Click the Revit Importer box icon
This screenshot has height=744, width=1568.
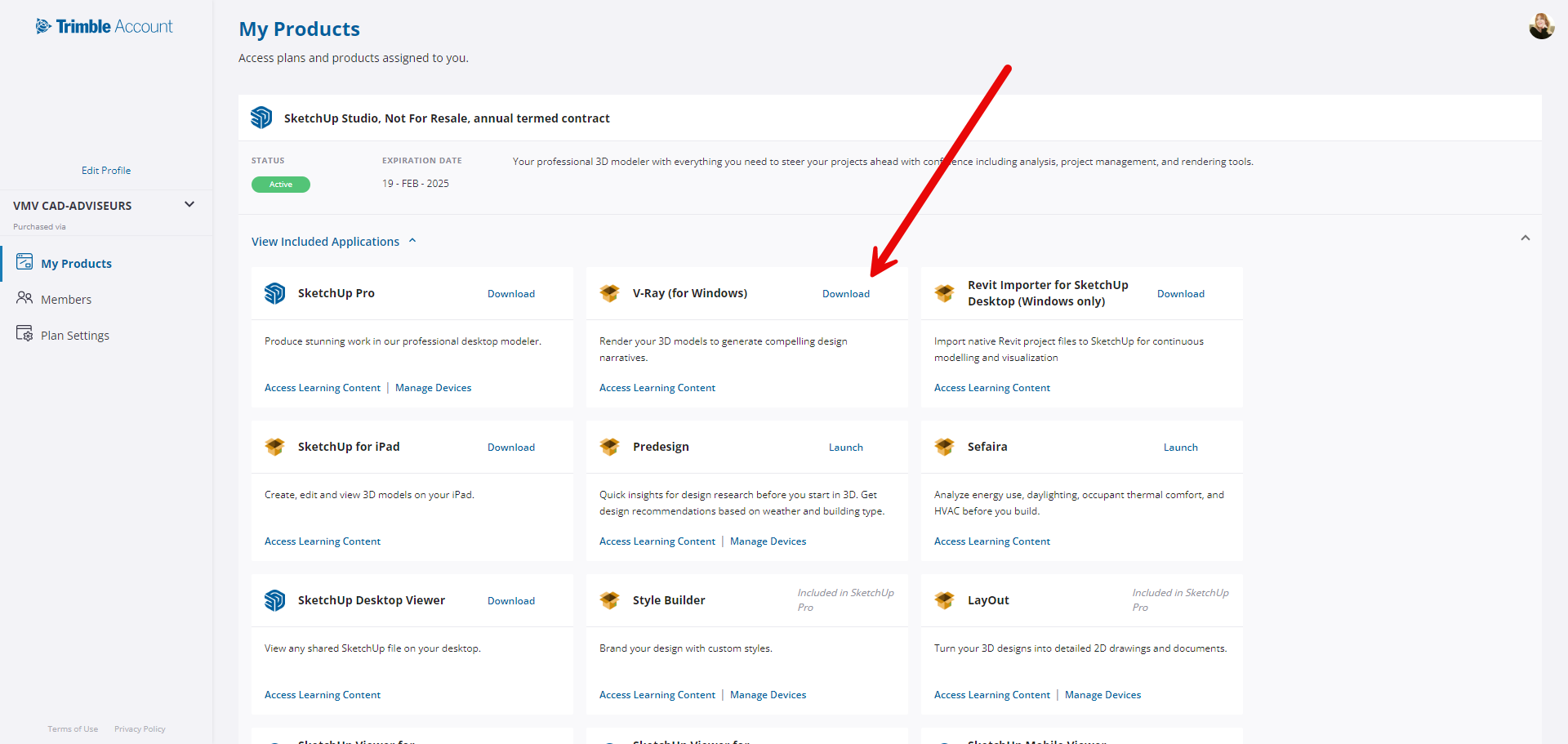[945, 293]
